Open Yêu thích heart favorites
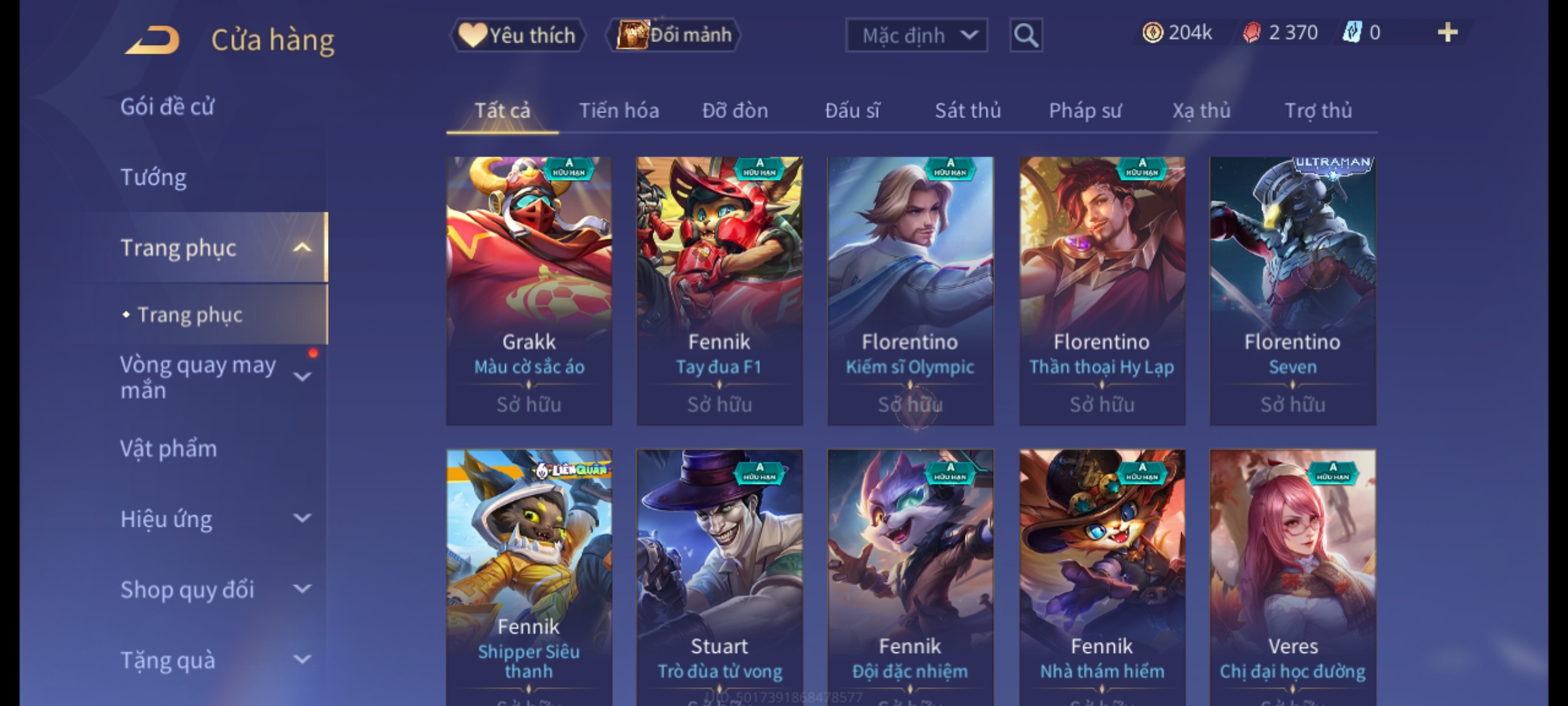Screen dimensions: 1568x706 tap(517, 35)
